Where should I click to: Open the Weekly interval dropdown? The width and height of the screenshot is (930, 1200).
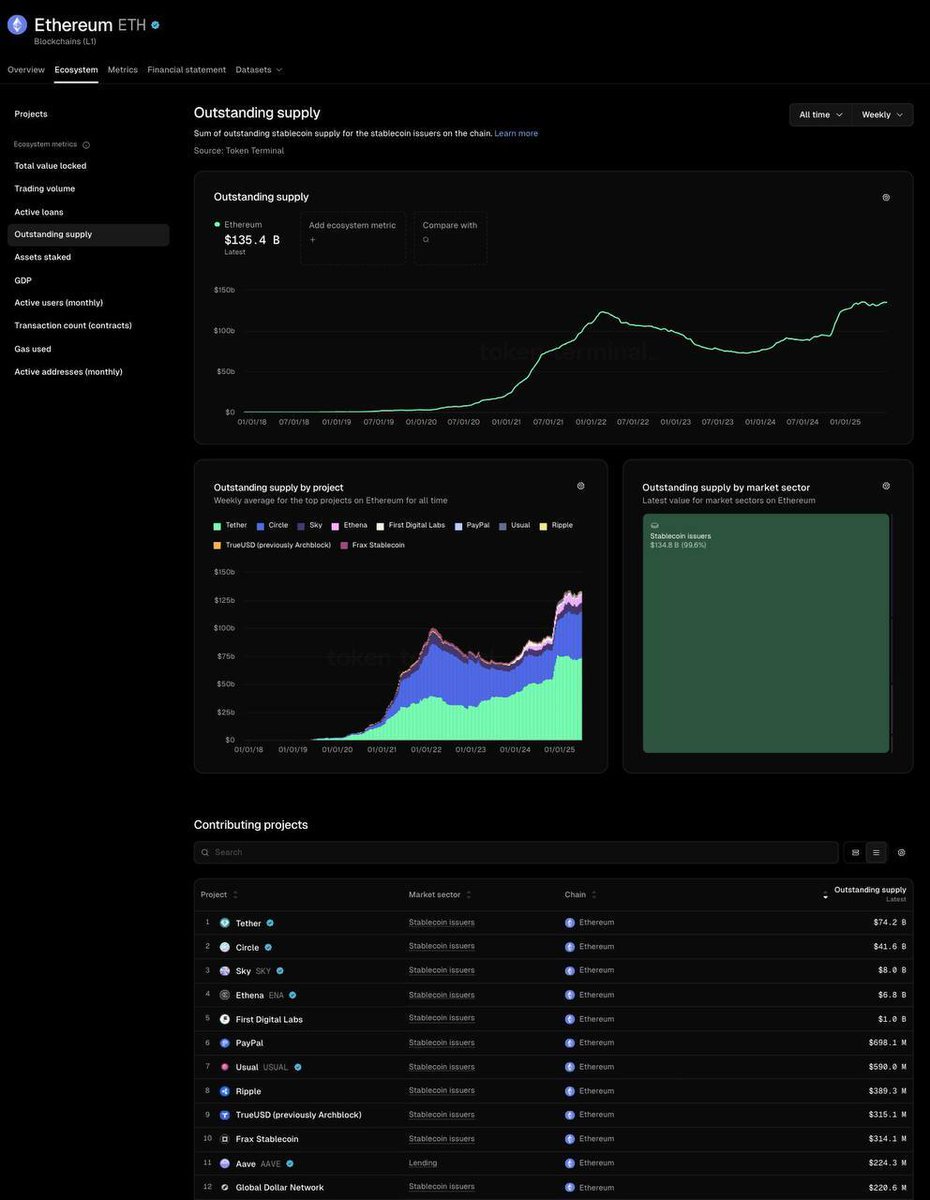883,115
